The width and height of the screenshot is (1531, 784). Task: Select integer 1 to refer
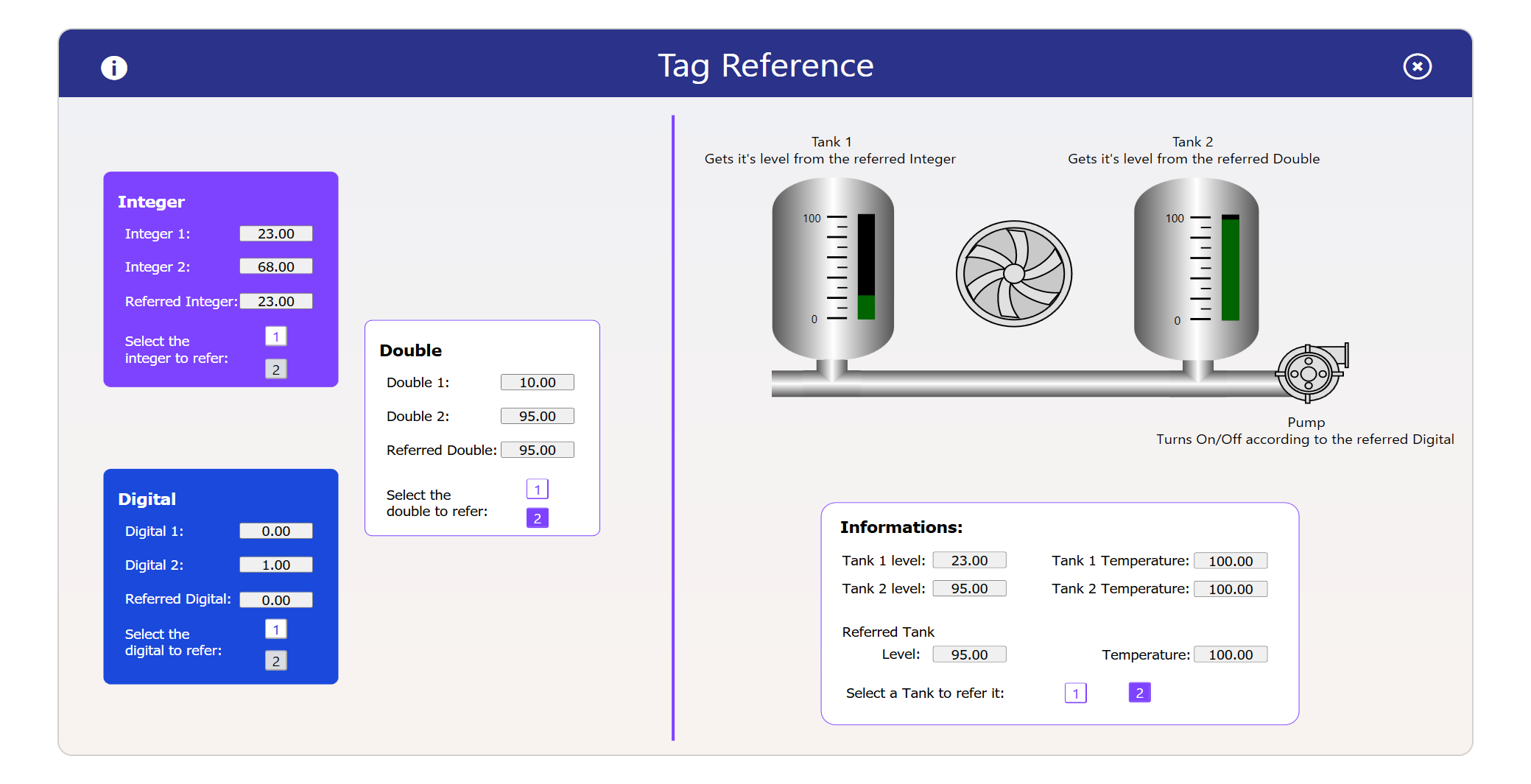coord(275,336)
